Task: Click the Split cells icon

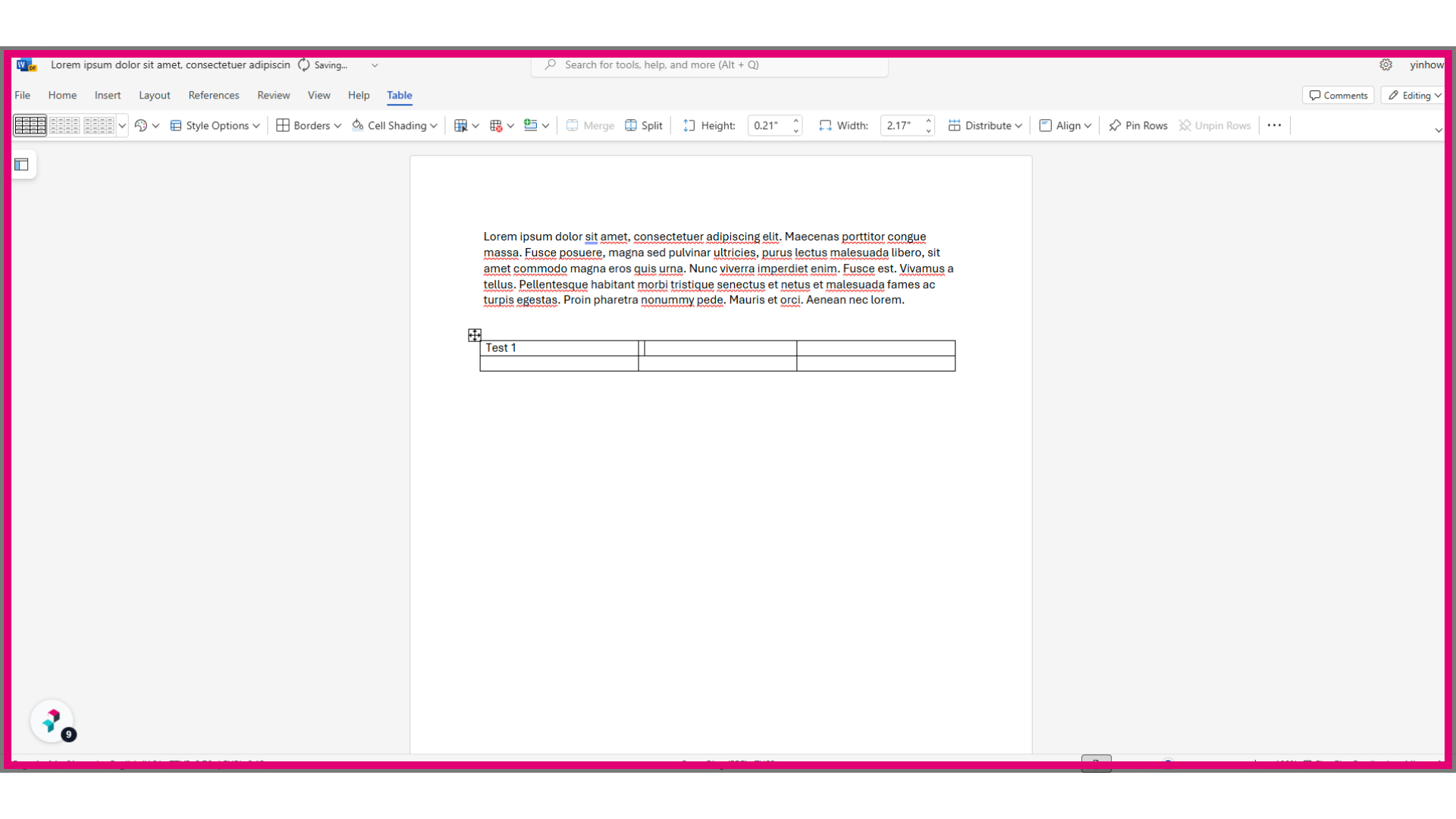Action: click(631, 126)
